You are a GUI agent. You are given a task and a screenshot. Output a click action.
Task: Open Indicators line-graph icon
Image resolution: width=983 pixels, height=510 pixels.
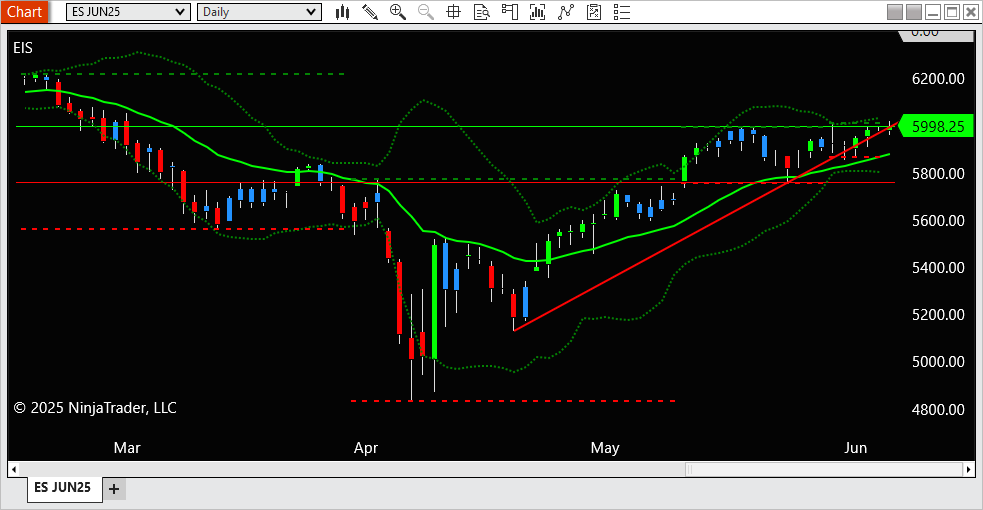point(566,12)
